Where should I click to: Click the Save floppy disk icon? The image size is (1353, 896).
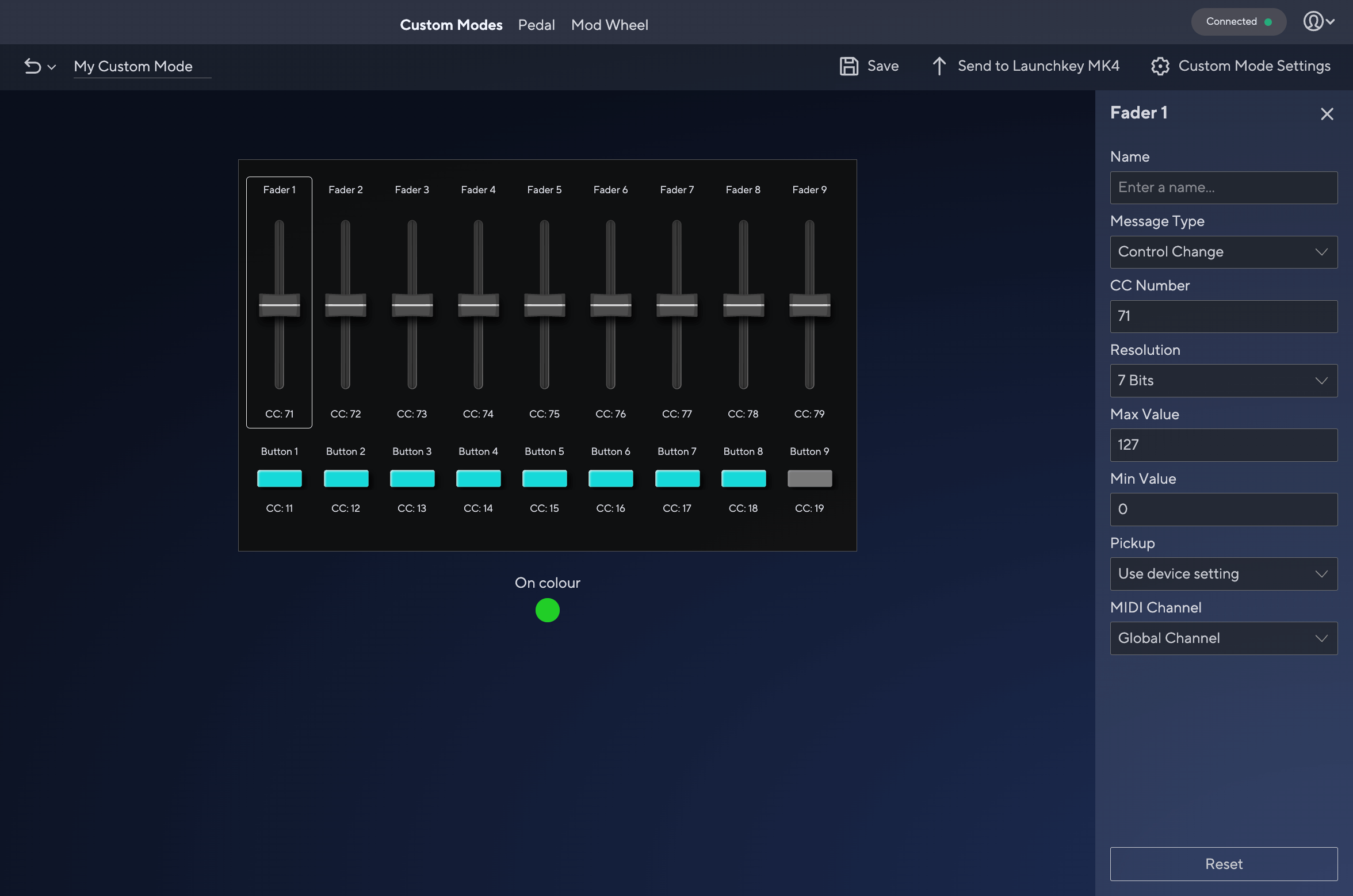coord(849,66)
